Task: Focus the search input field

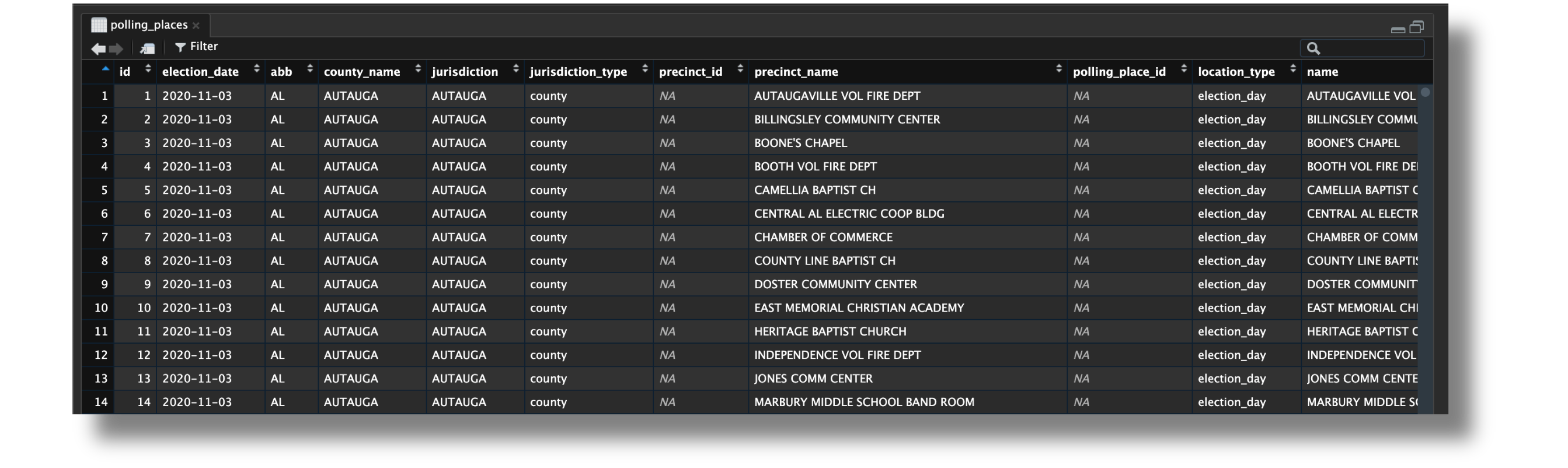Action: pos(1370,48)
